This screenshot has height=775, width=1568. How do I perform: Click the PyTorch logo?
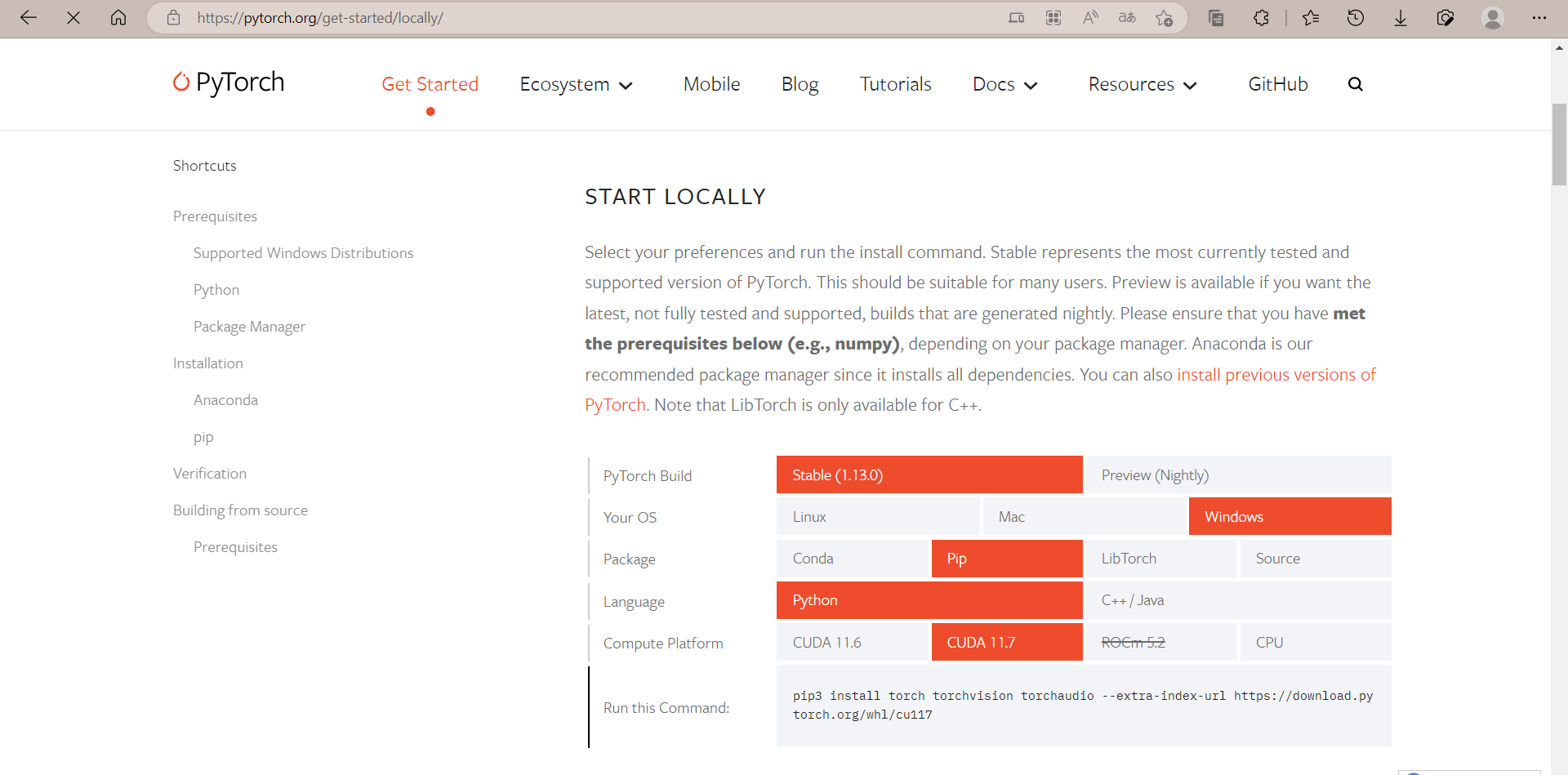pos(229,82)
